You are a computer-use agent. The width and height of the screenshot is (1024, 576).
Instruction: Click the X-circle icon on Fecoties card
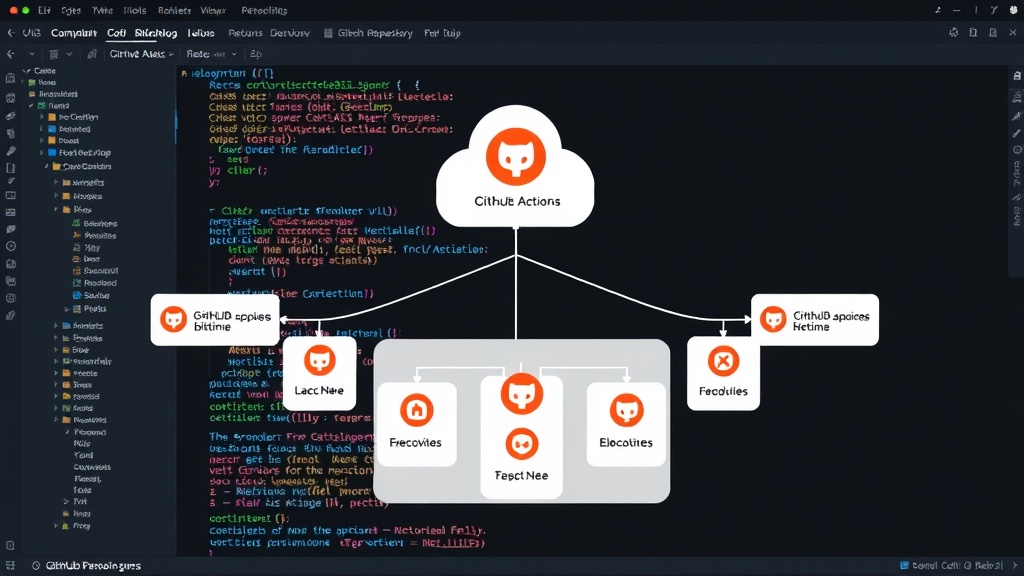[x=724, y=360]
